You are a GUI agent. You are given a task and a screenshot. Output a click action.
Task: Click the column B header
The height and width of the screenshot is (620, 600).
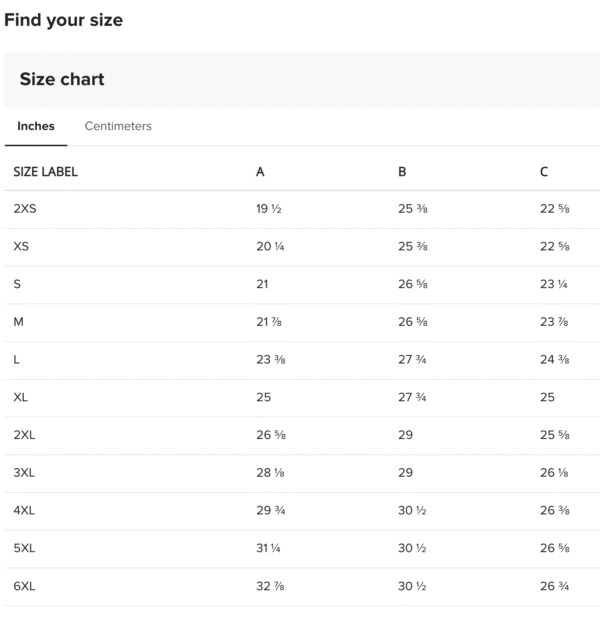click(x=402, y=171)
